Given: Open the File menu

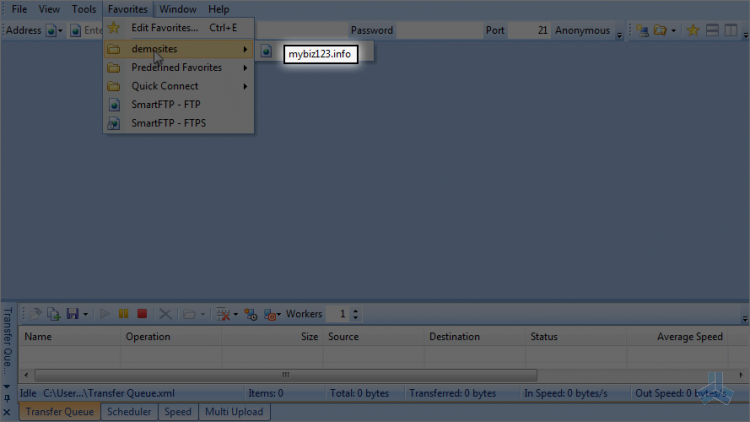Looking at the screenshot, I should click(x=19, y=9).
